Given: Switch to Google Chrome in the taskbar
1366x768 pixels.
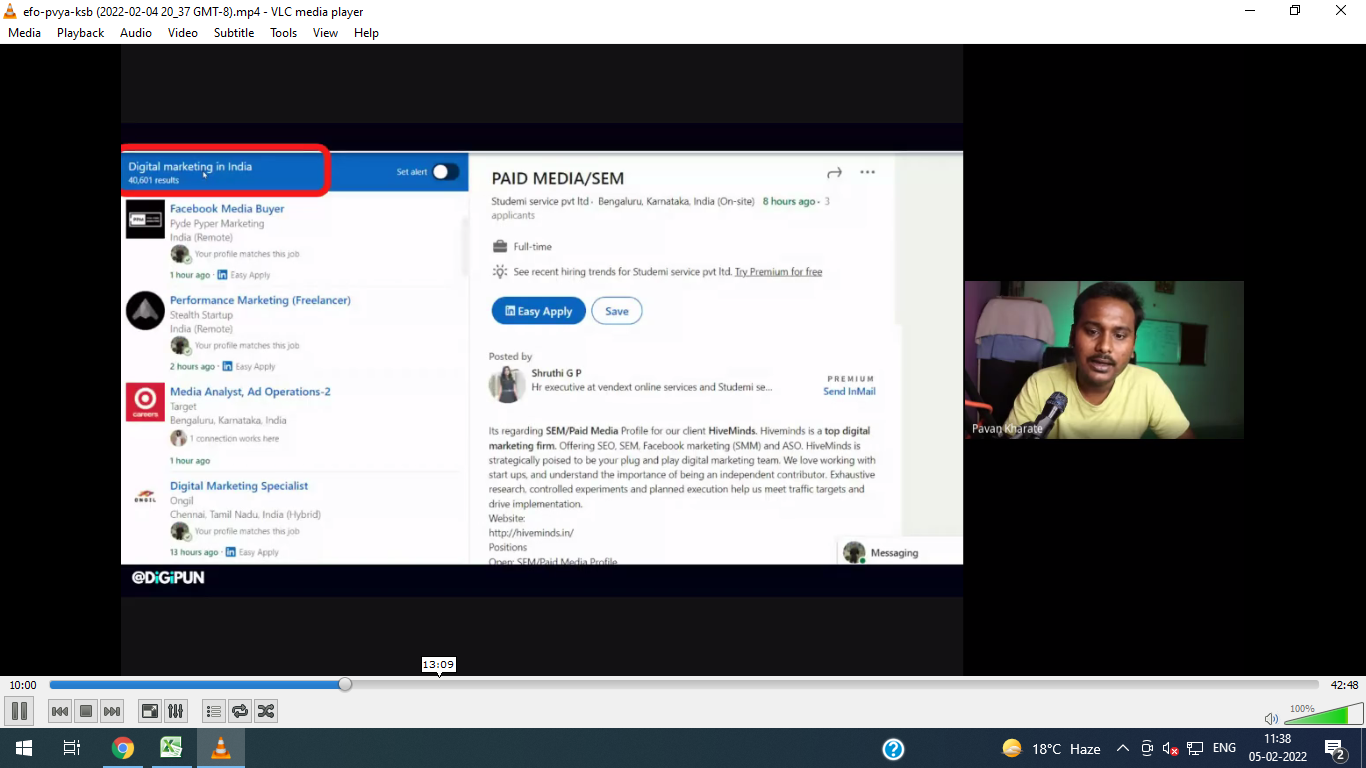Looking at the screenshot, I should (x=122, y=748).
